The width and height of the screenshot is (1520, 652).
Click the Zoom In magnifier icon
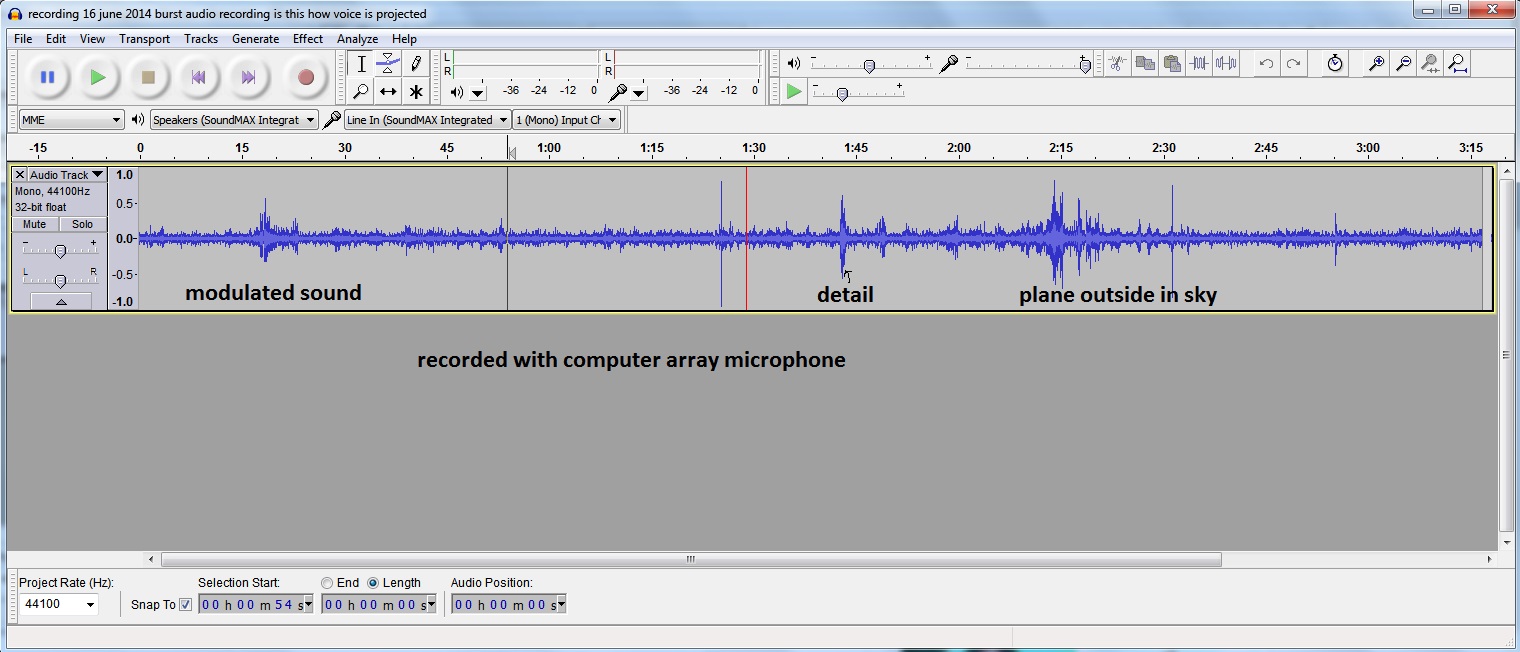(1376, 64)
